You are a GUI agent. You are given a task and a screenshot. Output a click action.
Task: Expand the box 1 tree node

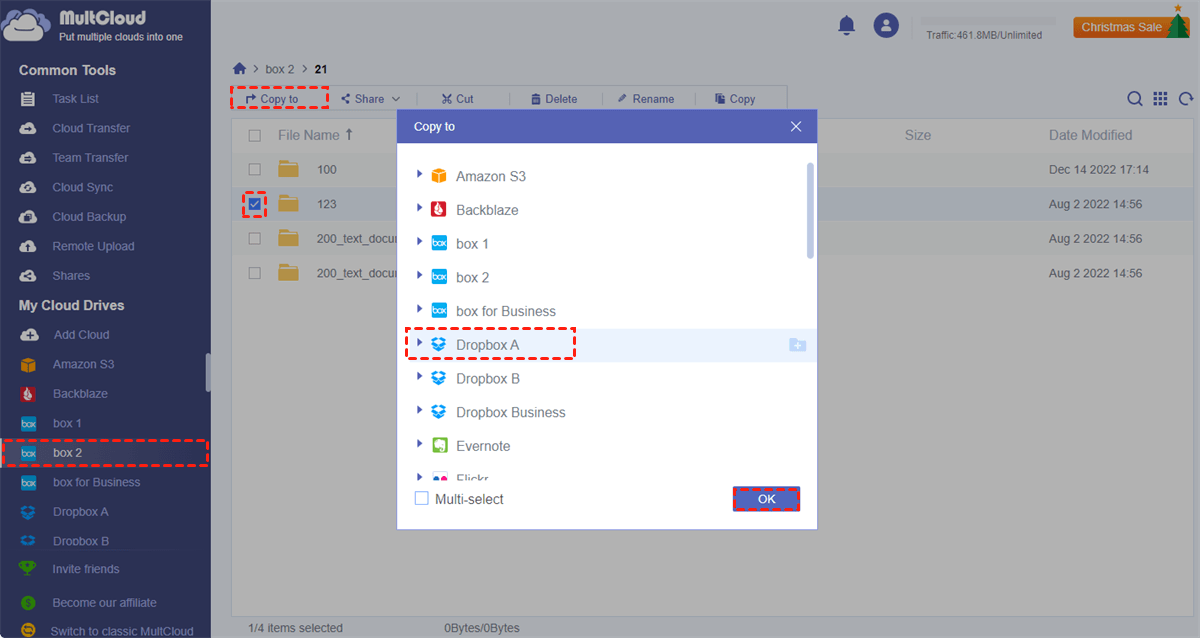[419, 243]
